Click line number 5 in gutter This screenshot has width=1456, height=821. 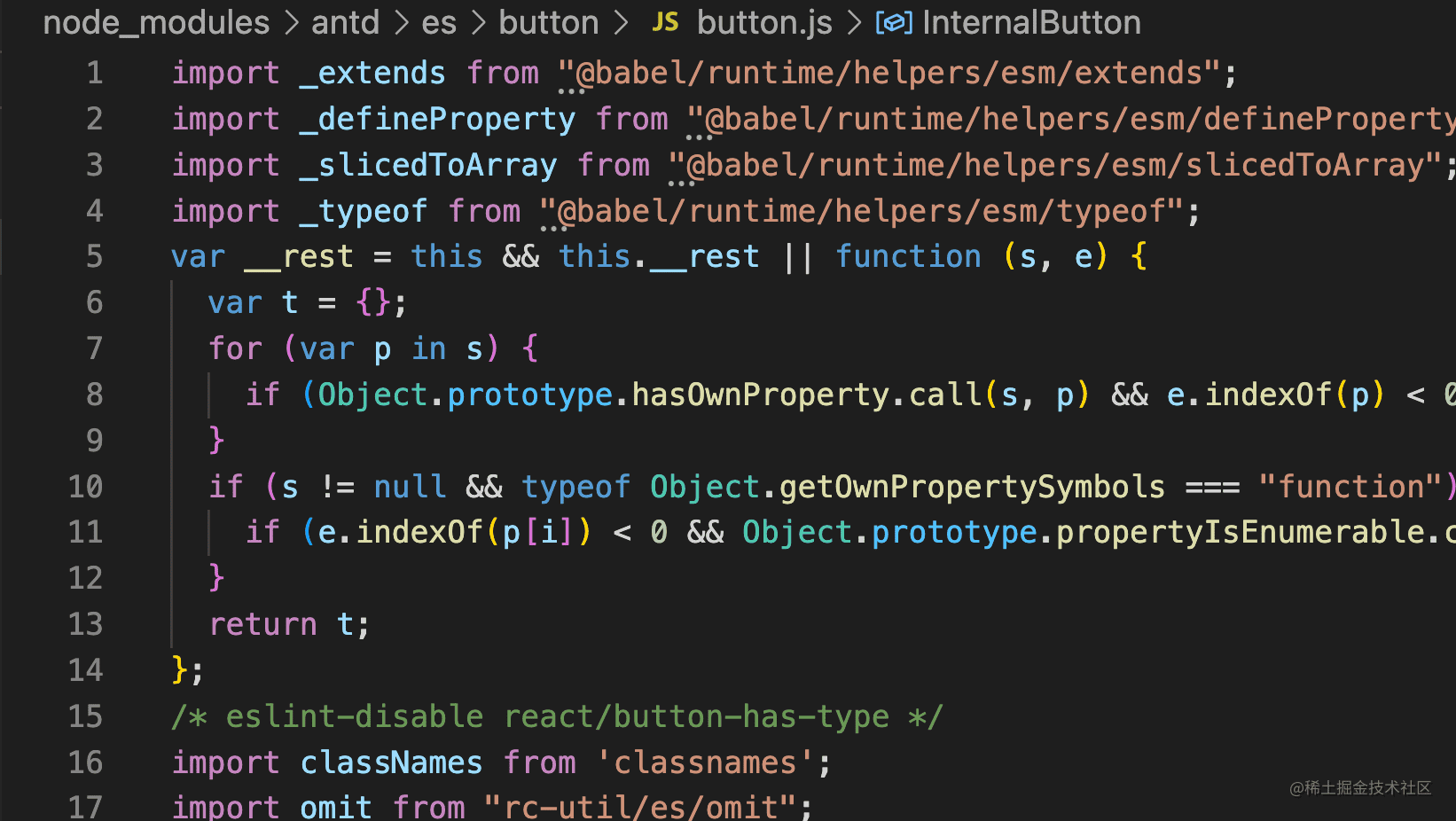click(94, 256)
